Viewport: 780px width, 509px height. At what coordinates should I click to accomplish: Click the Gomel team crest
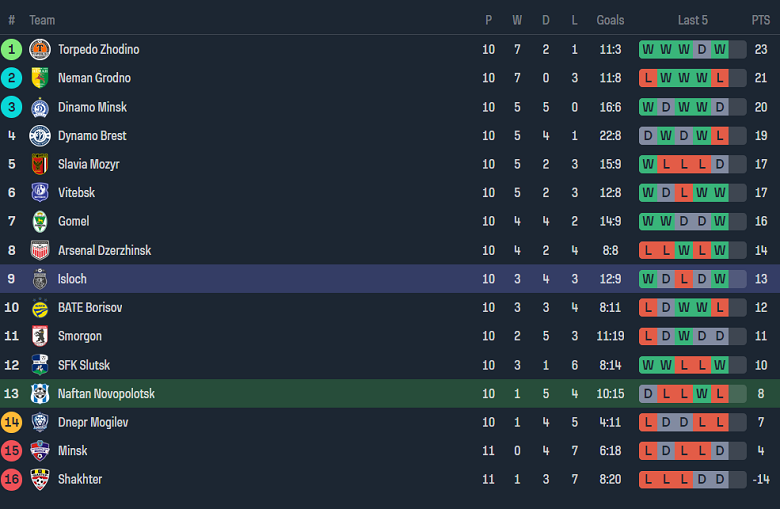coord(40,222)
